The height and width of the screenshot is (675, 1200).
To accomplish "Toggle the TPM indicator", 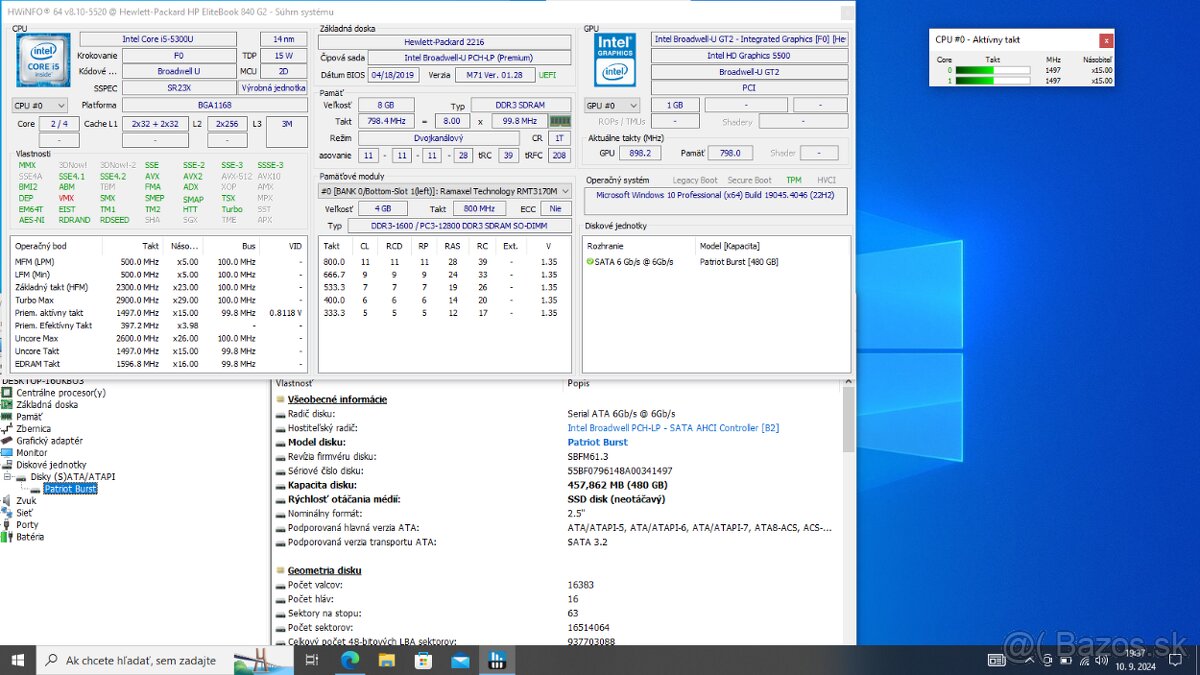I will (x=795, y=179).
